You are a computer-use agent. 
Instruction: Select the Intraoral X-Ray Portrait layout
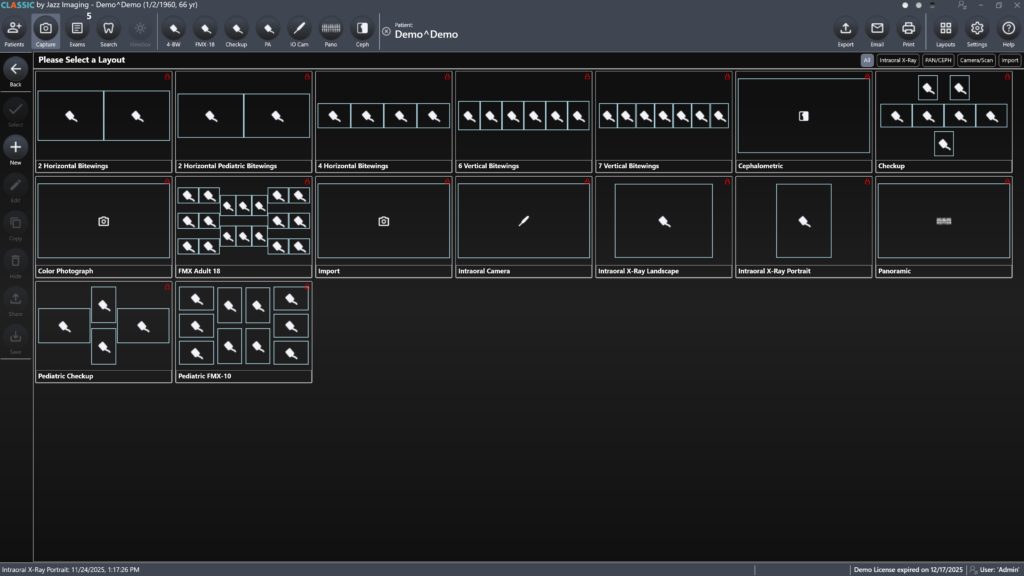(804, 227)
